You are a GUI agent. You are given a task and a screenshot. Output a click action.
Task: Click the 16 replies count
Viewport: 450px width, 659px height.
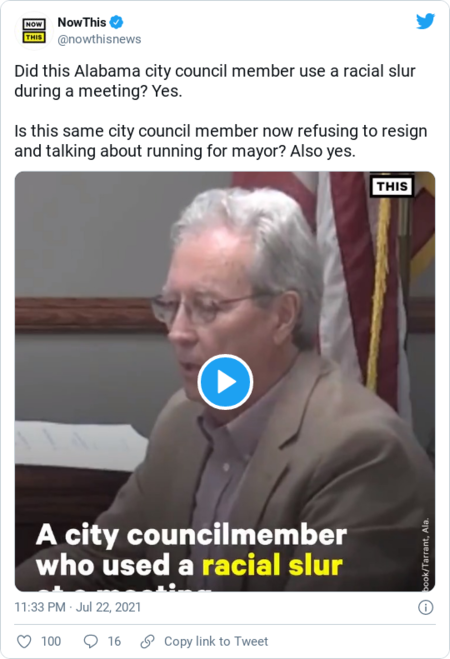114,641
